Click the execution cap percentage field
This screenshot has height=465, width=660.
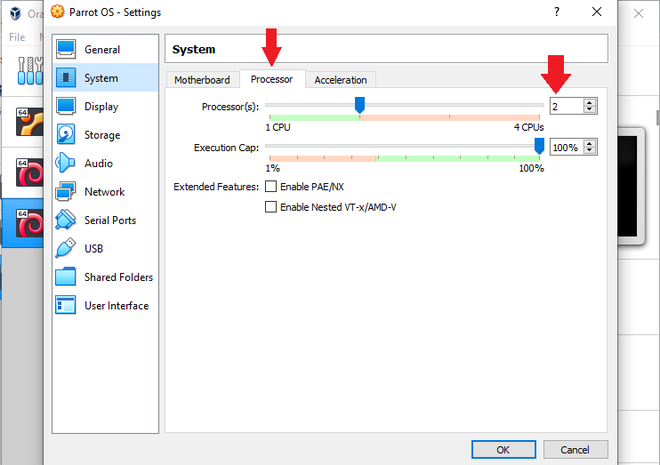point(567,148)
